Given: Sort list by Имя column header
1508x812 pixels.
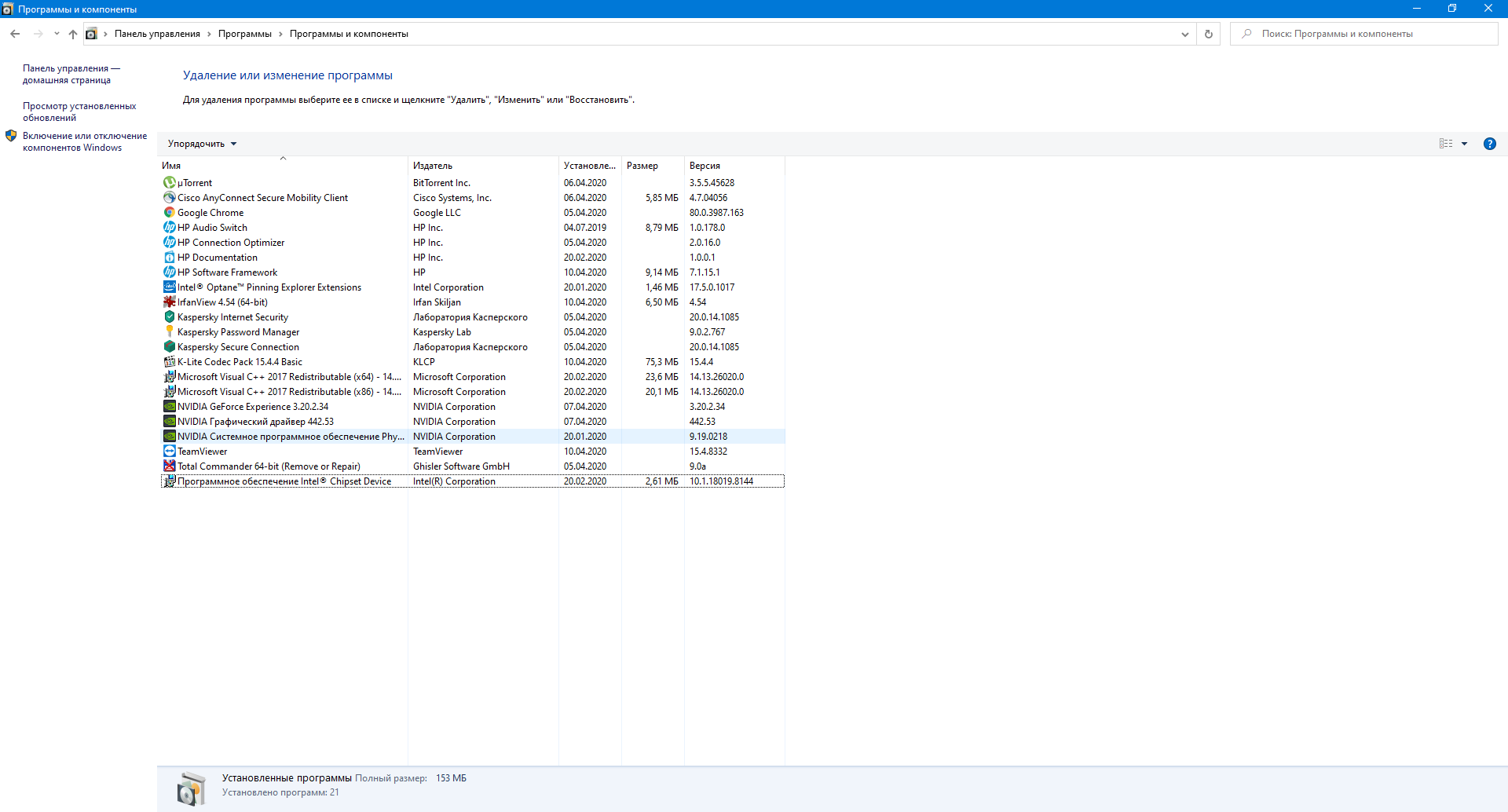Looking at the screenshot, I should [283, 166].
